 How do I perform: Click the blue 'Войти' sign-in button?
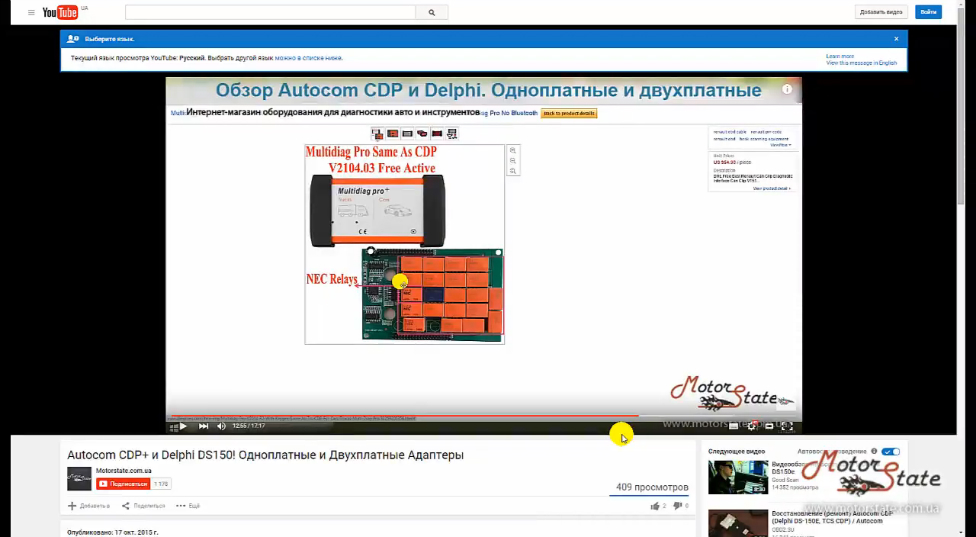tap(928, 12)
